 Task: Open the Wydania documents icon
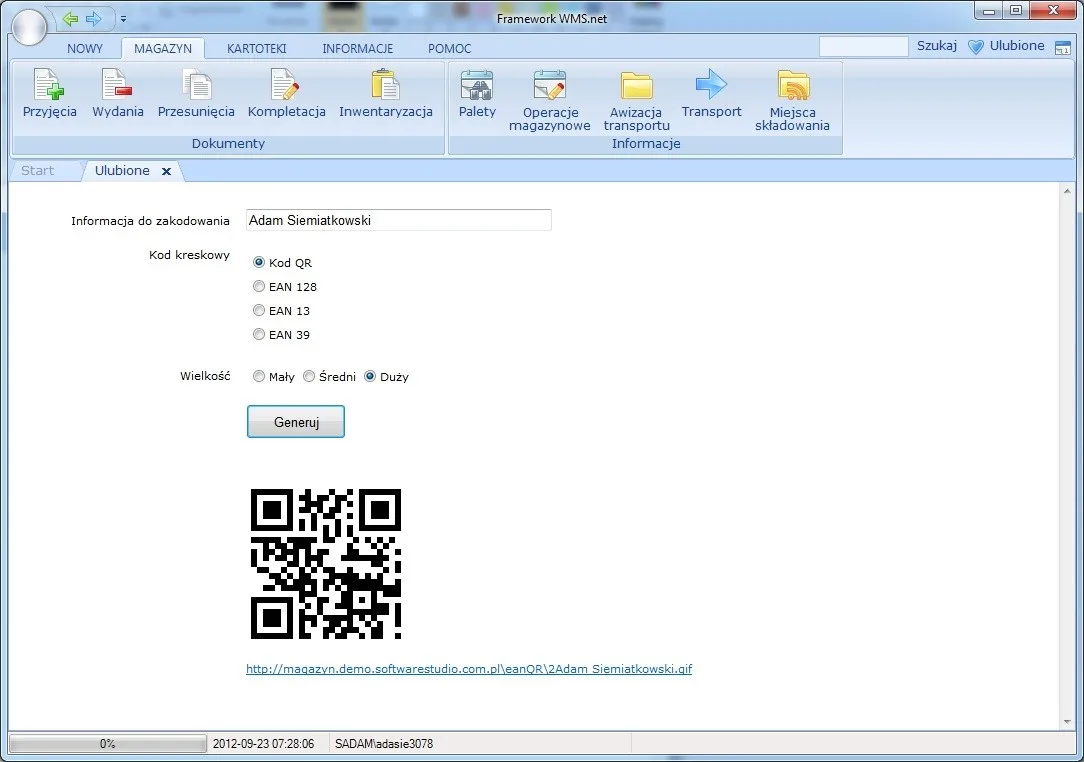click(x=118, y=93)
